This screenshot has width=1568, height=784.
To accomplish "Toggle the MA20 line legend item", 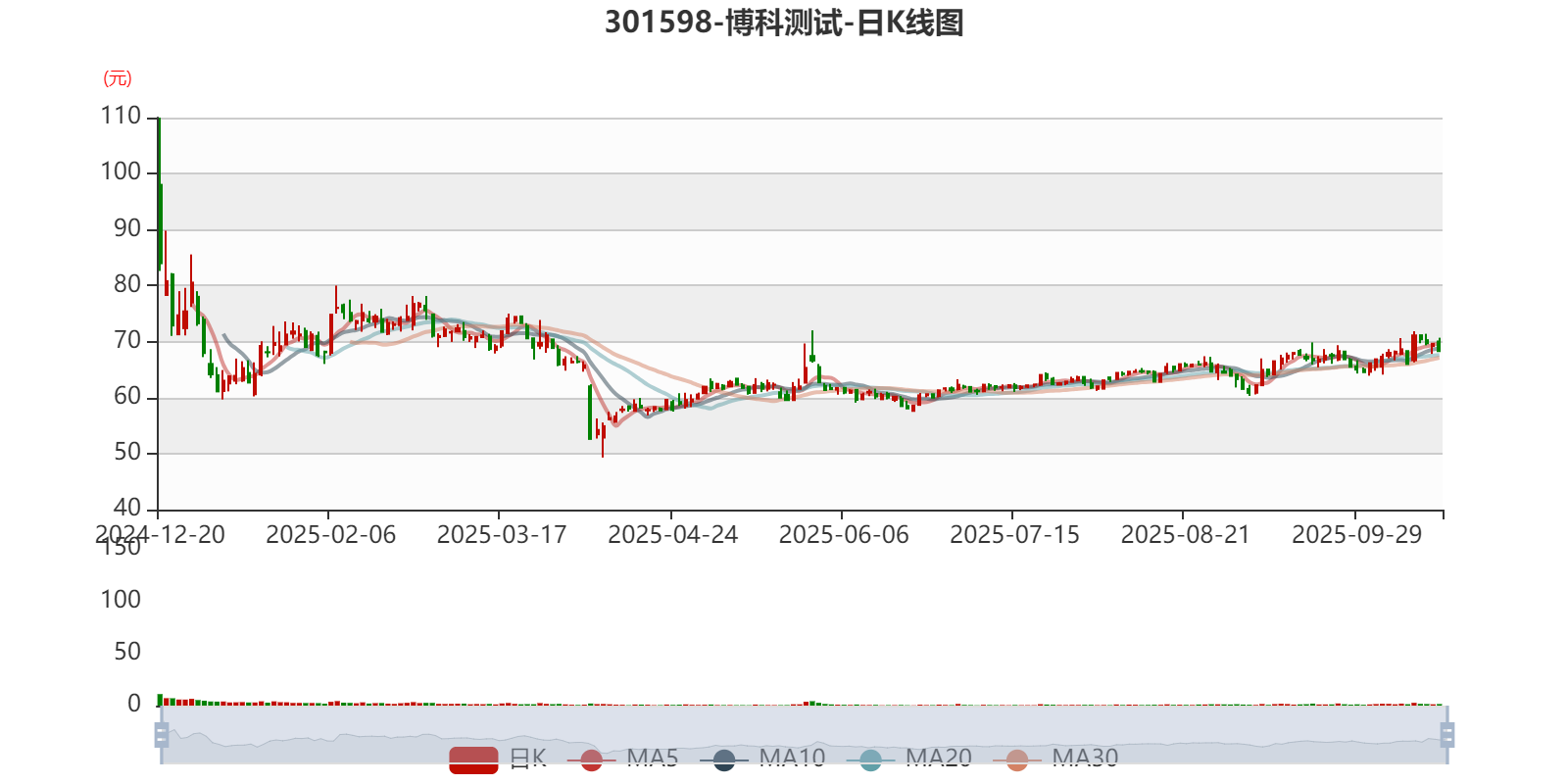I will (908, 759).
